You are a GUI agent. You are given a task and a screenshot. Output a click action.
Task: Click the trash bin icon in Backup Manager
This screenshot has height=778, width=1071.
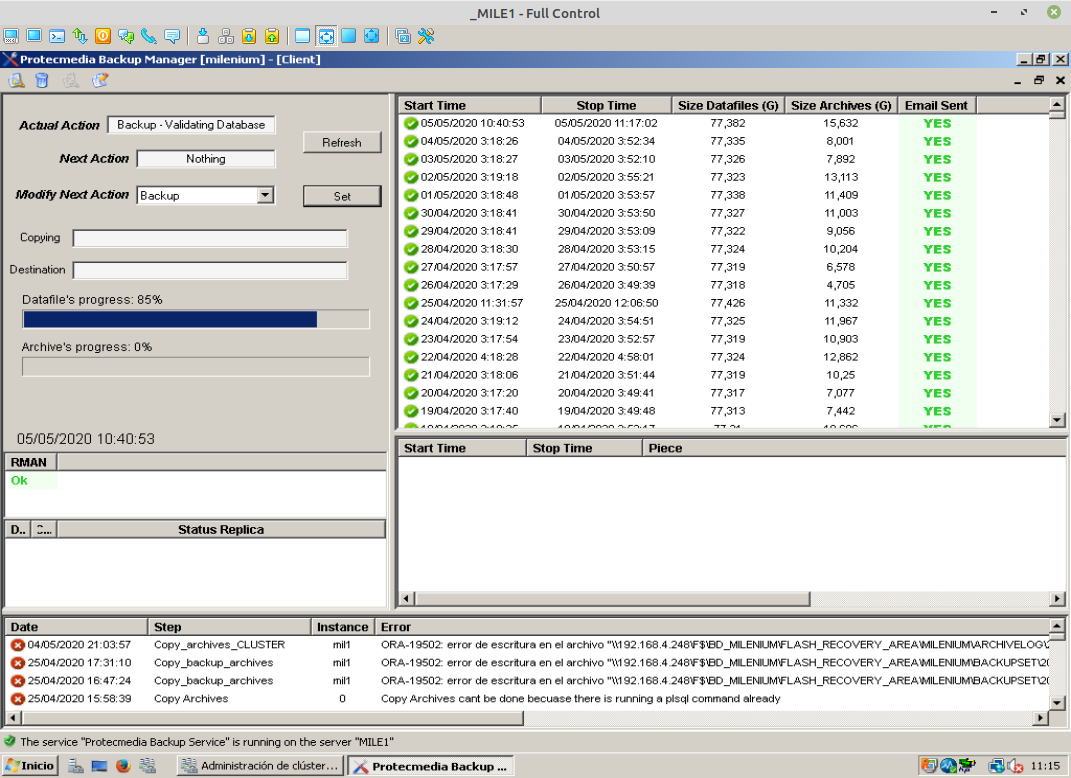click(42, 81)
